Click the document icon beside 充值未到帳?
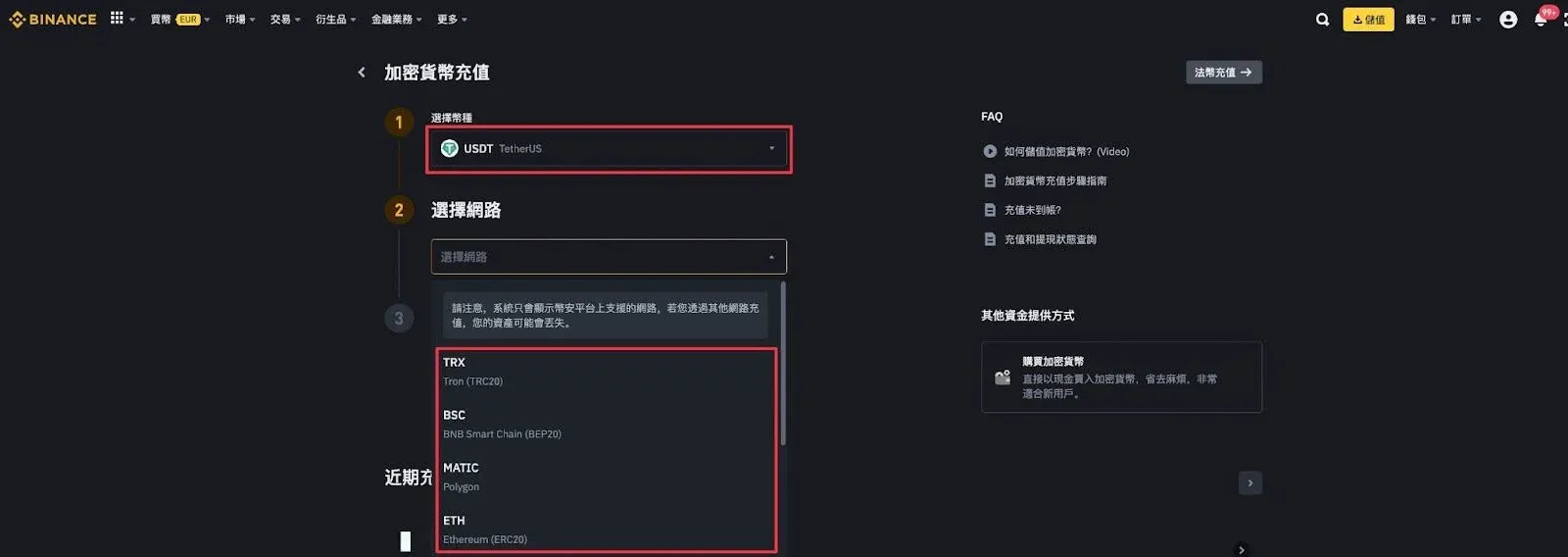Screen dimensions: 1568x557 [x=990, y=211]
